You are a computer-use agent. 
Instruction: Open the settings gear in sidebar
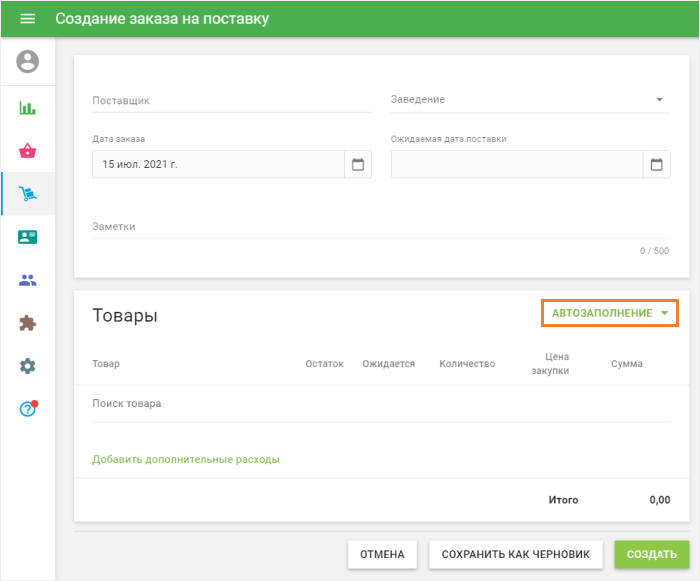coord(27,366)
